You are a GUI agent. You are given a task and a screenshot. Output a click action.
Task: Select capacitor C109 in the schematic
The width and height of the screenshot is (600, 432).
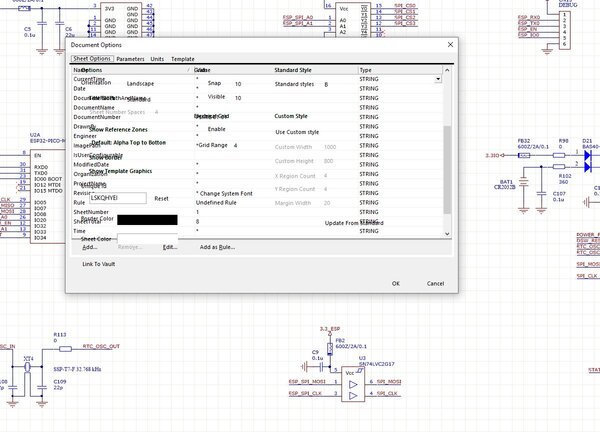point(42,388)
